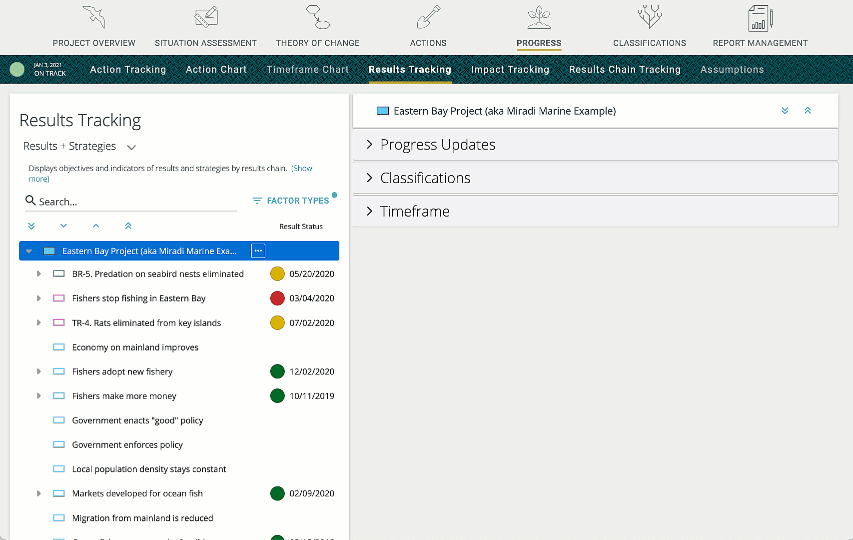Open the Theory of Change icon

[317, 18]
